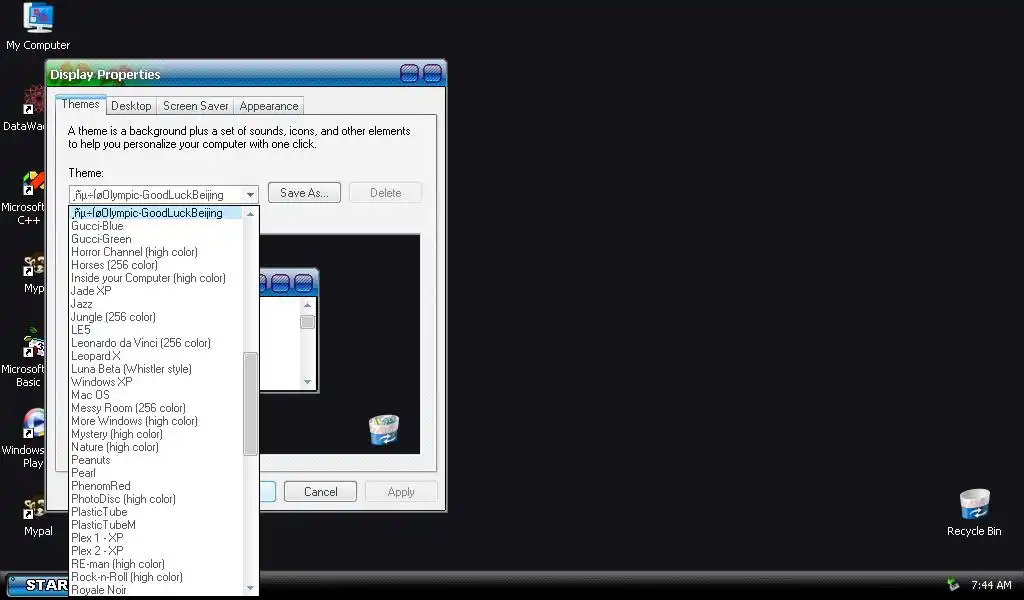1024x600 pixels.
Task: Choose Messy Room (256 color) theme
Action: (x=155, y=408)
